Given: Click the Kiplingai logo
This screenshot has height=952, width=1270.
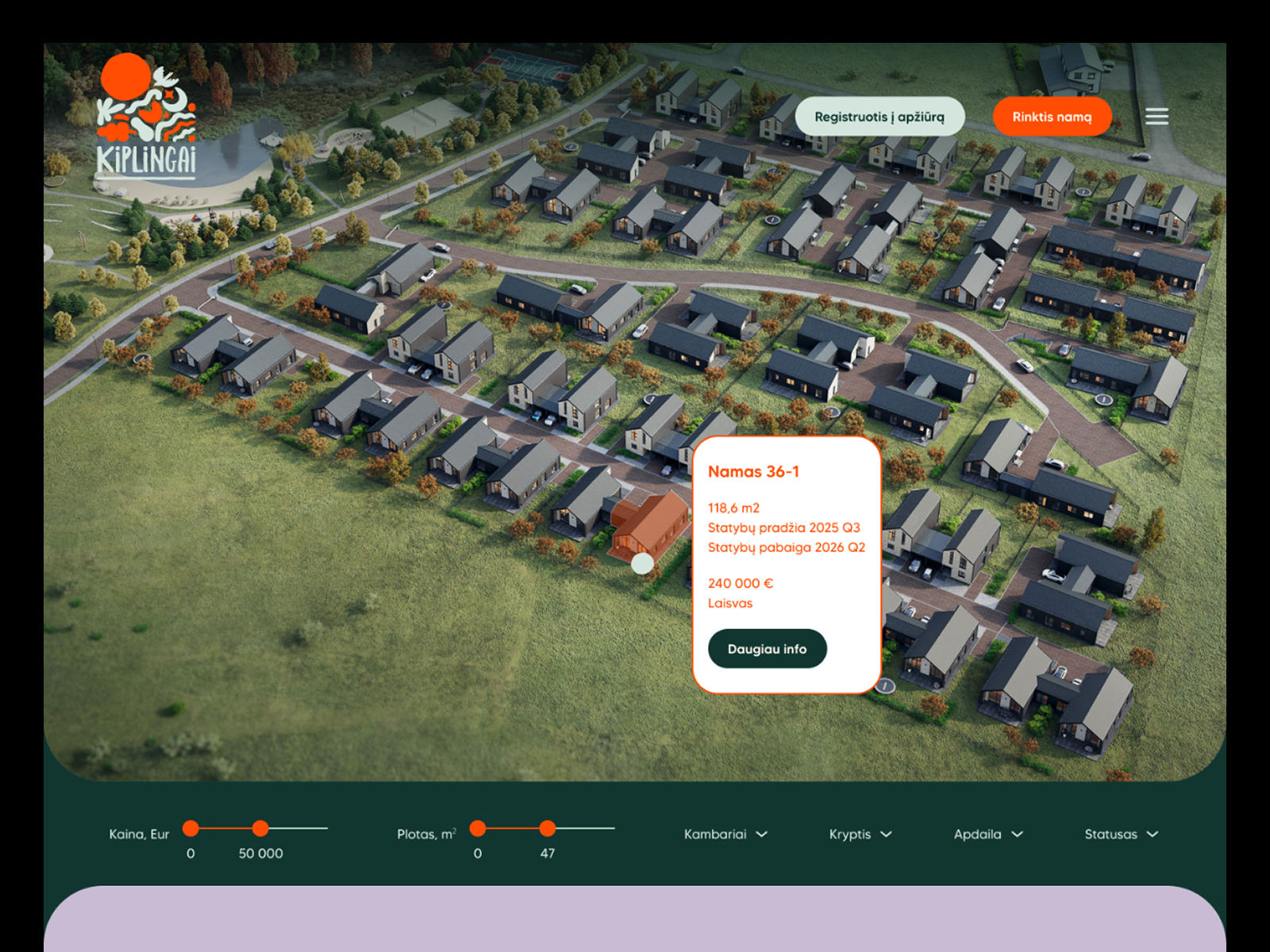Looking at the screenshot, I should click(146, 117).
